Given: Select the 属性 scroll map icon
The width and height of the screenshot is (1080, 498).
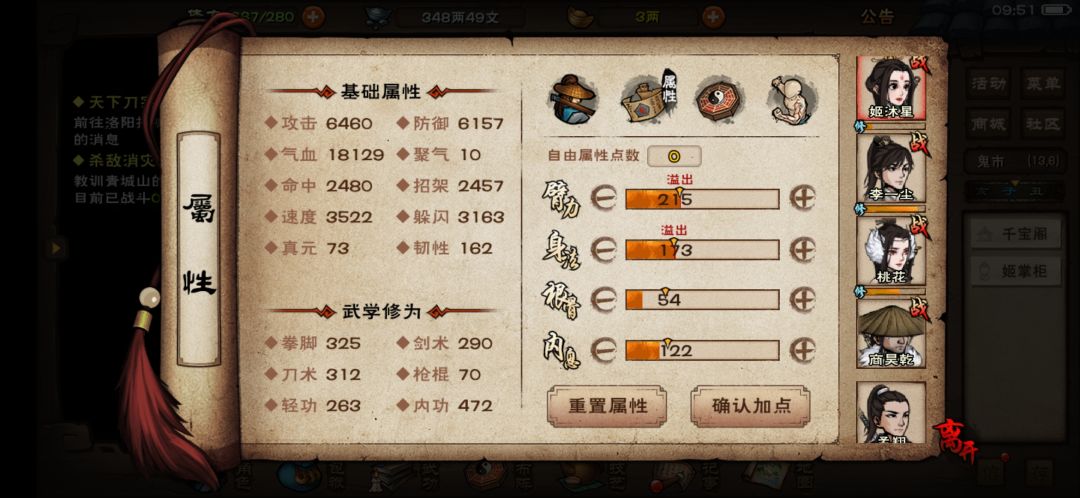Looking at the screenshot, I should click(649, 98).
